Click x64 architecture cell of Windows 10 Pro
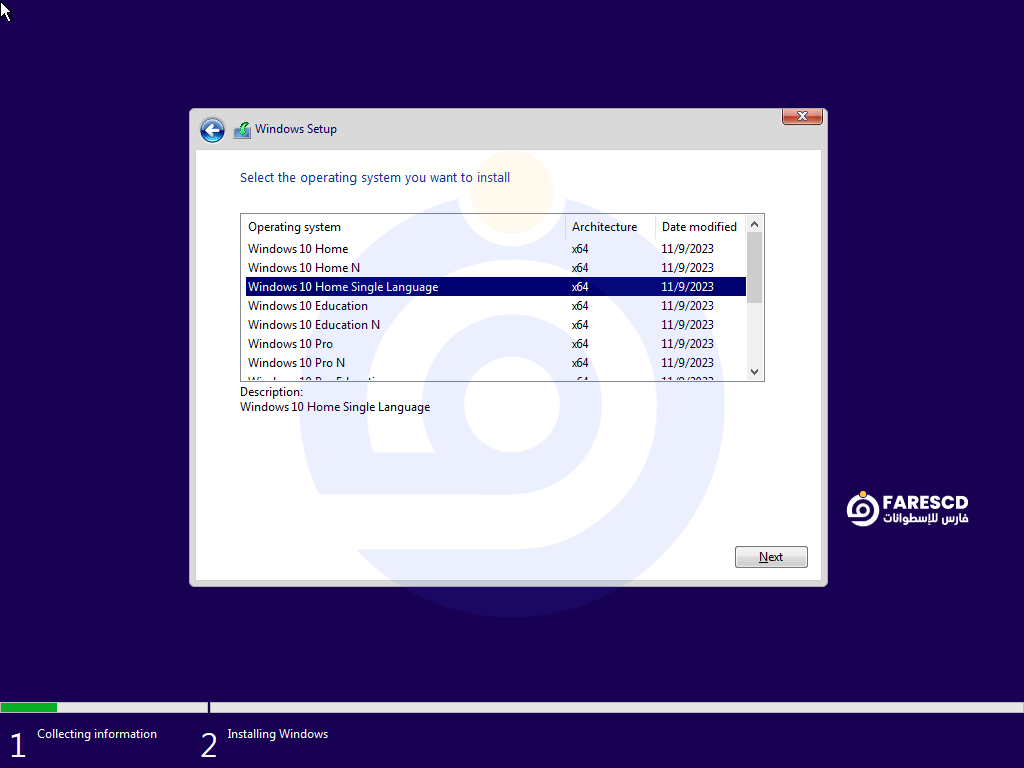The width and height of the screenshot is (1024, 768). (580, 344)
